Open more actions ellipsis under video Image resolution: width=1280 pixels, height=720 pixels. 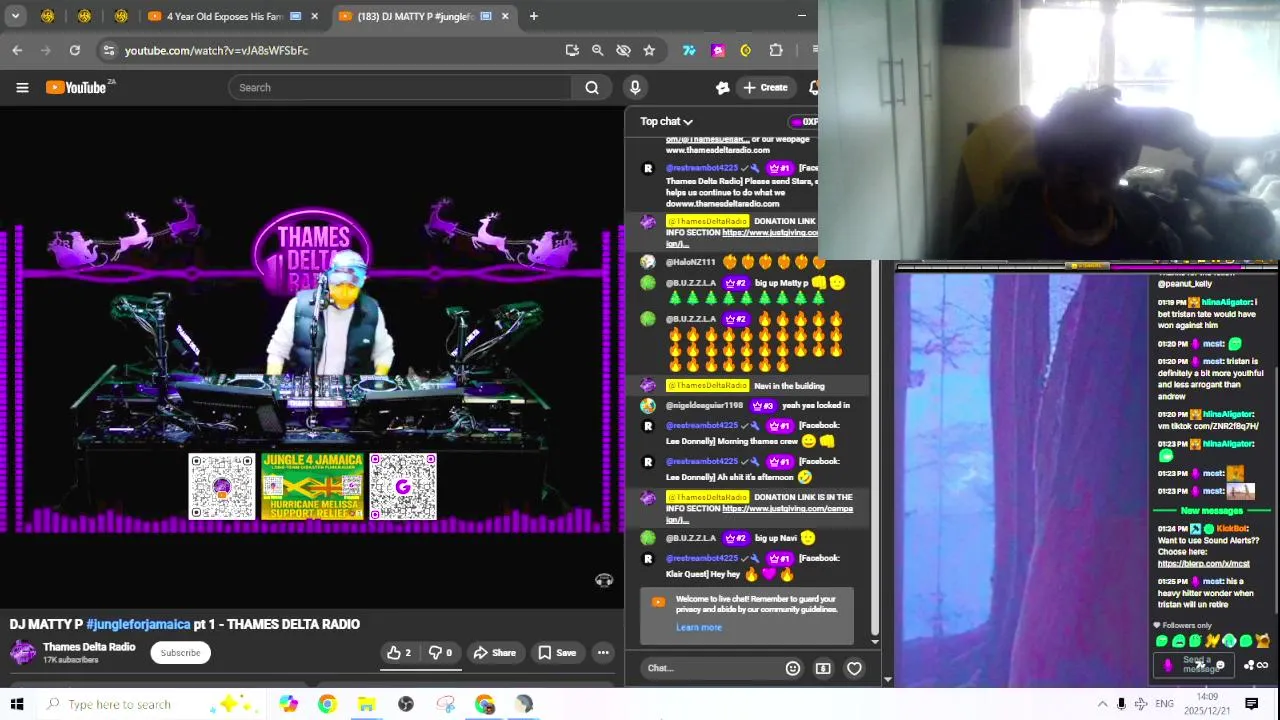click(603, 653)
